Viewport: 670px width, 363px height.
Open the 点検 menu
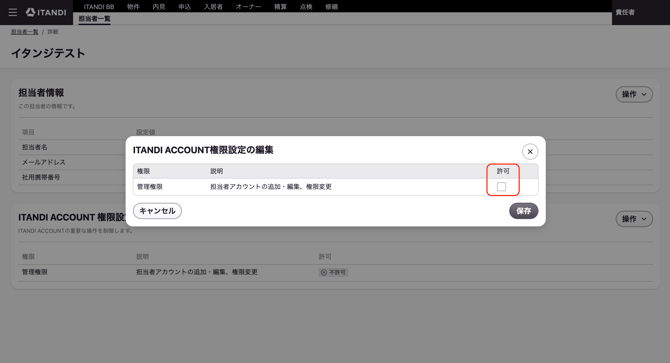[306, 7]
